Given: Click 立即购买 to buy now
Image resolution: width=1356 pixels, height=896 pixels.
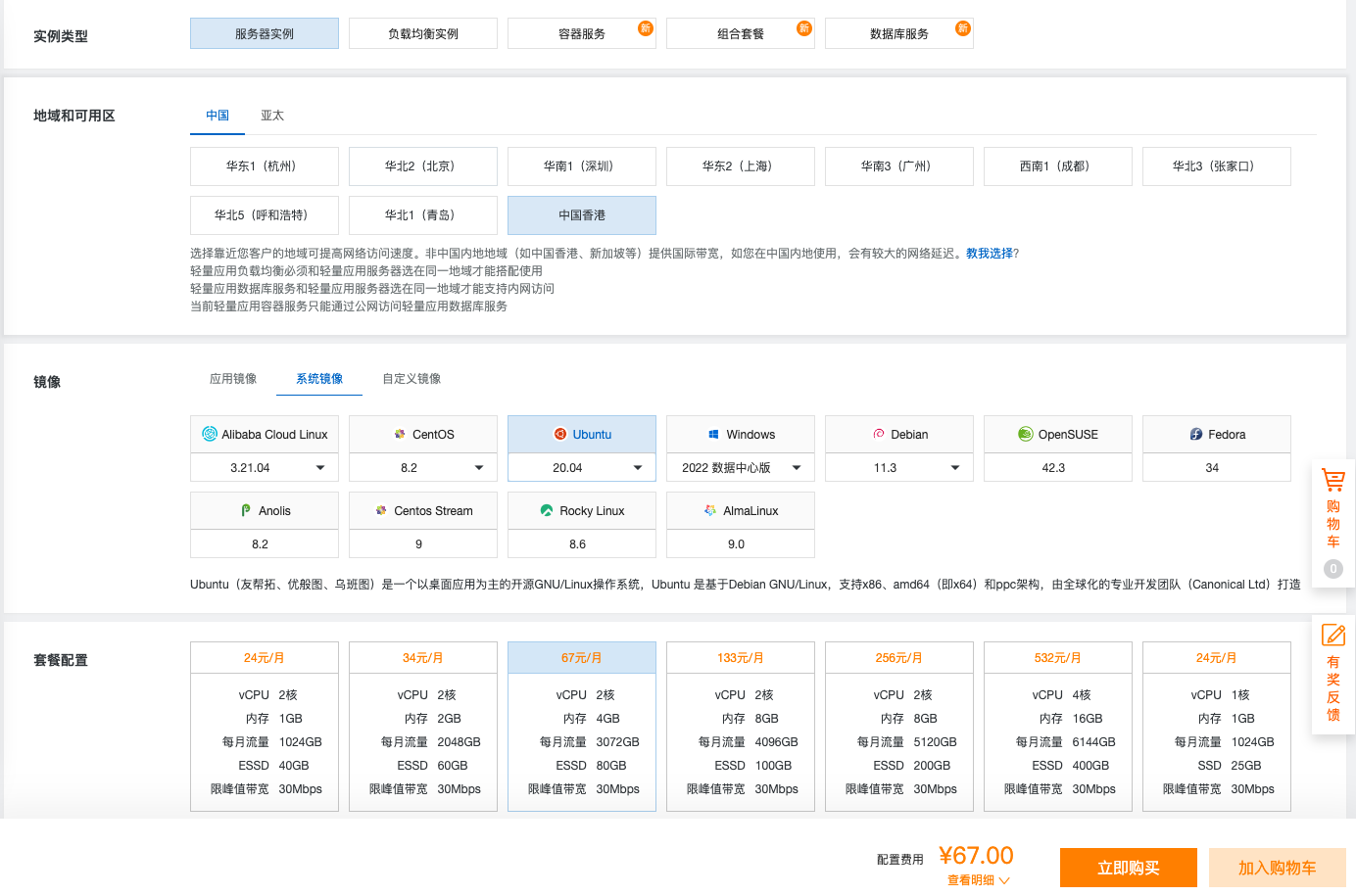Looking at the screenshot, I should point(1129,868).
